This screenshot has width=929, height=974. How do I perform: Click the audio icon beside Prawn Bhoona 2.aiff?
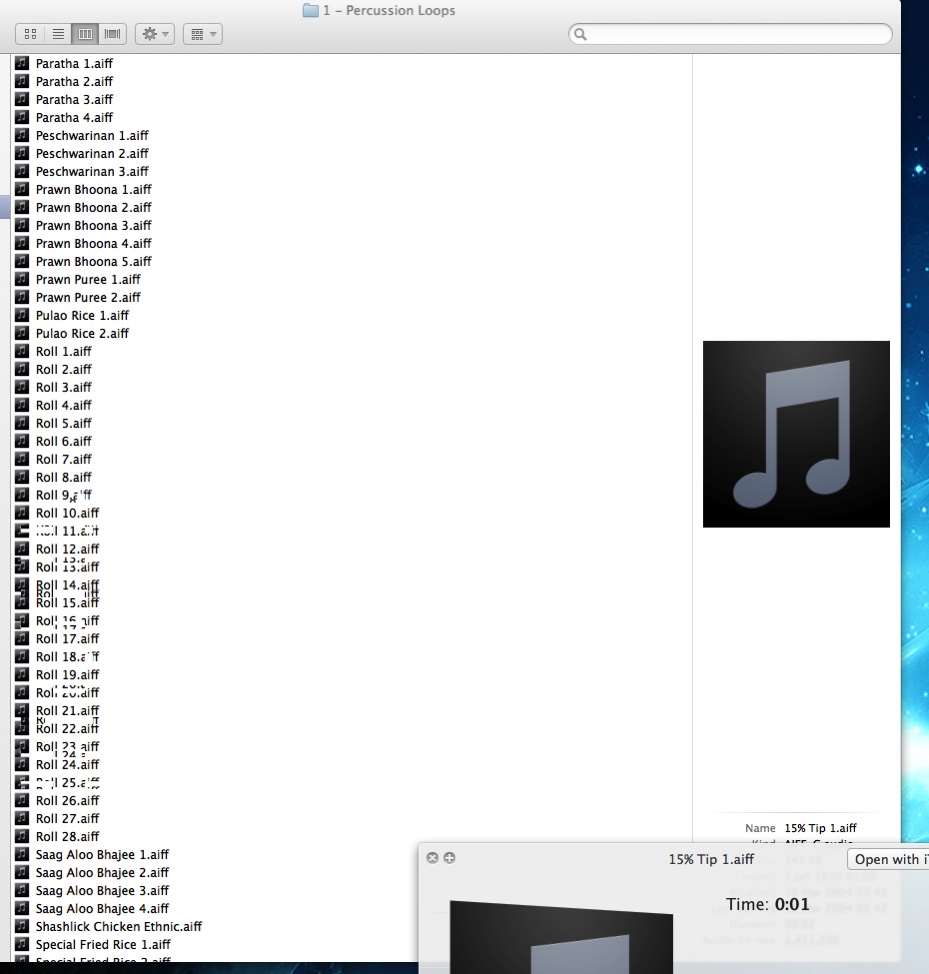pos(22,207)
